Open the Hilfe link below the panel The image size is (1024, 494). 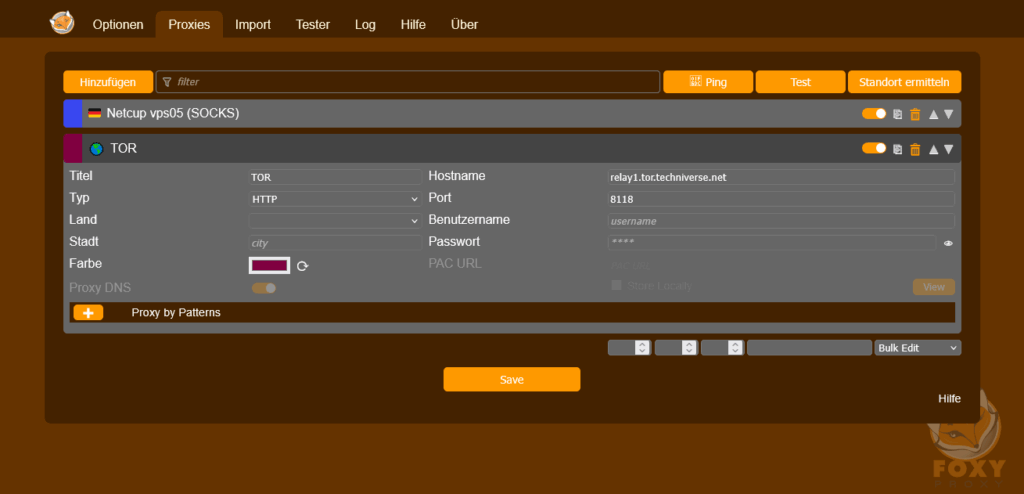tap(949, 399)
